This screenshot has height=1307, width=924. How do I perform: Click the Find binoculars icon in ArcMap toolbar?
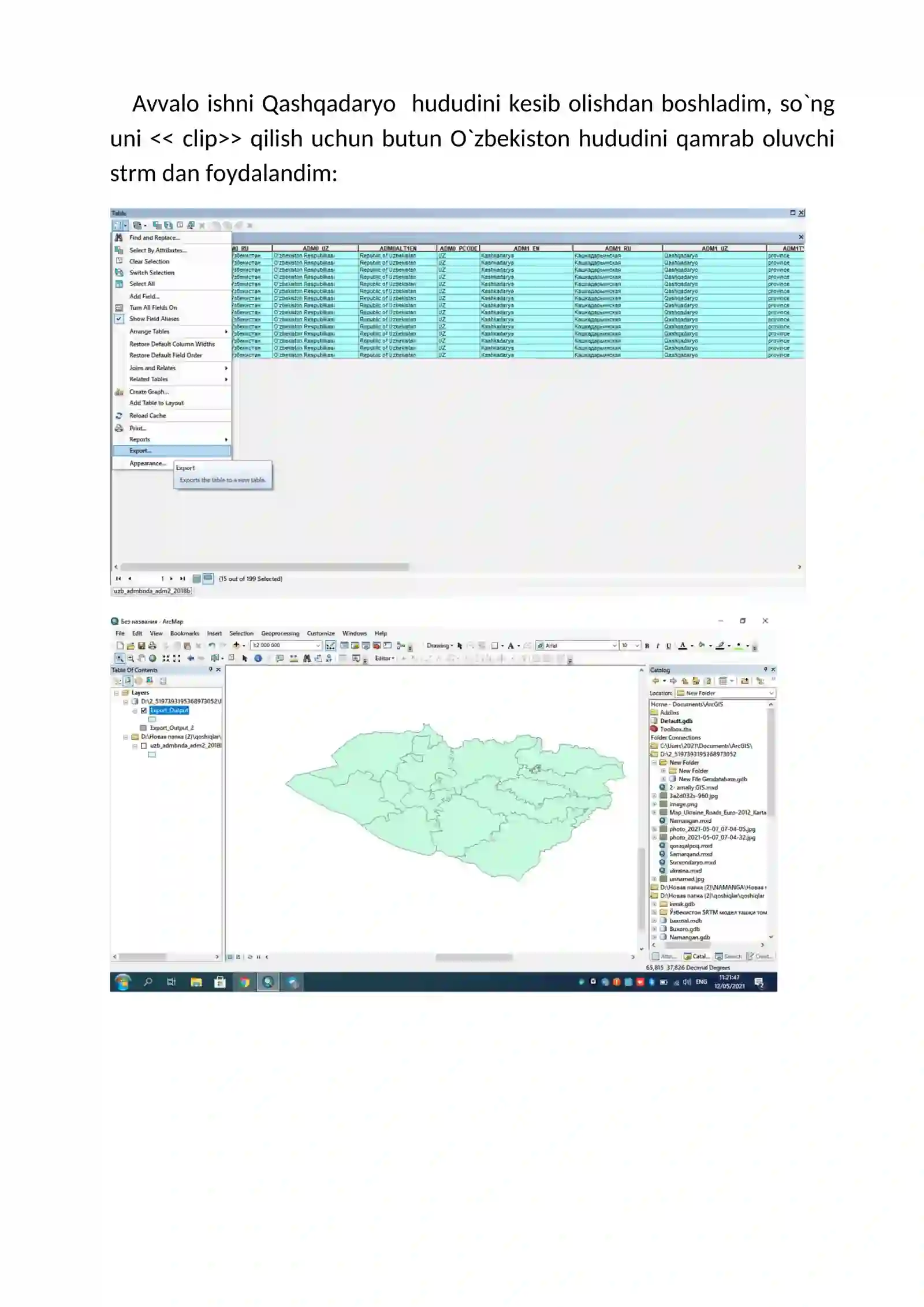(307, 658)
